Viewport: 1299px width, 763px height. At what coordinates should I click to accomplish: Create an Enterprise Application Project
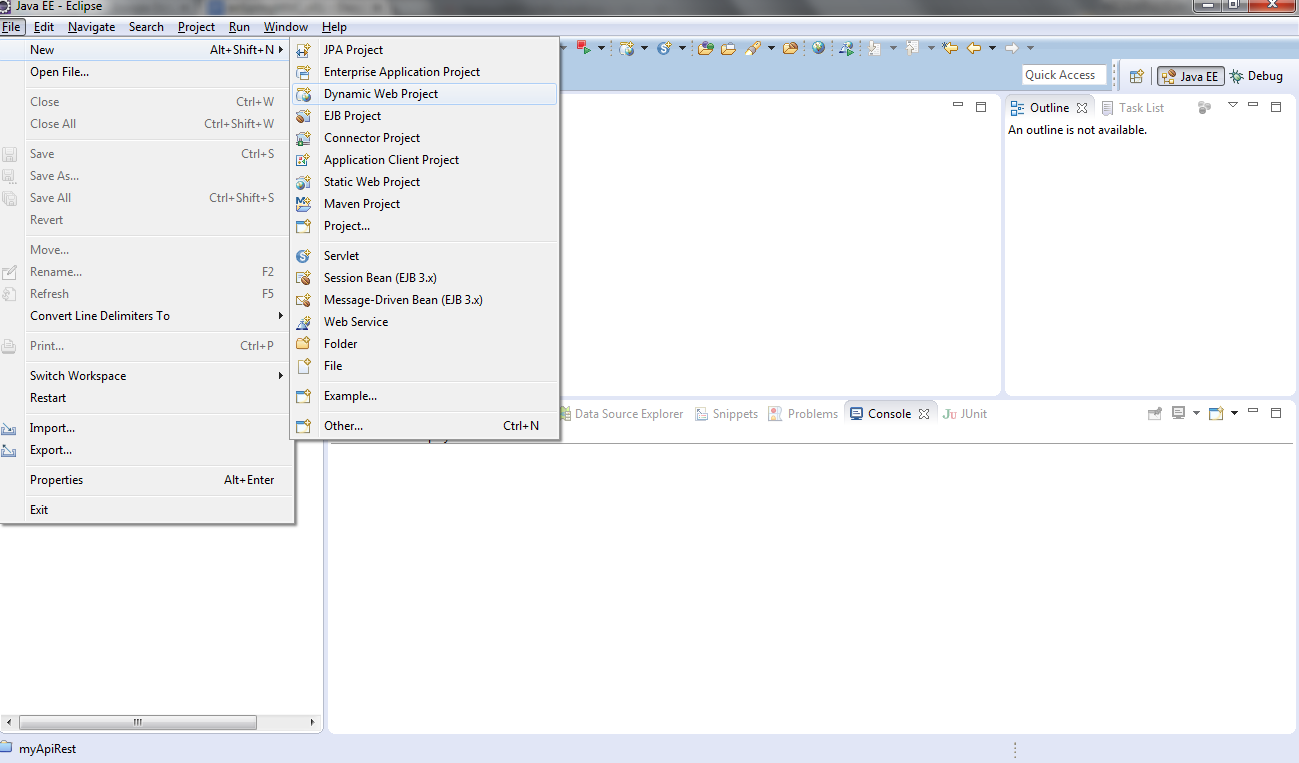(424, 72)
